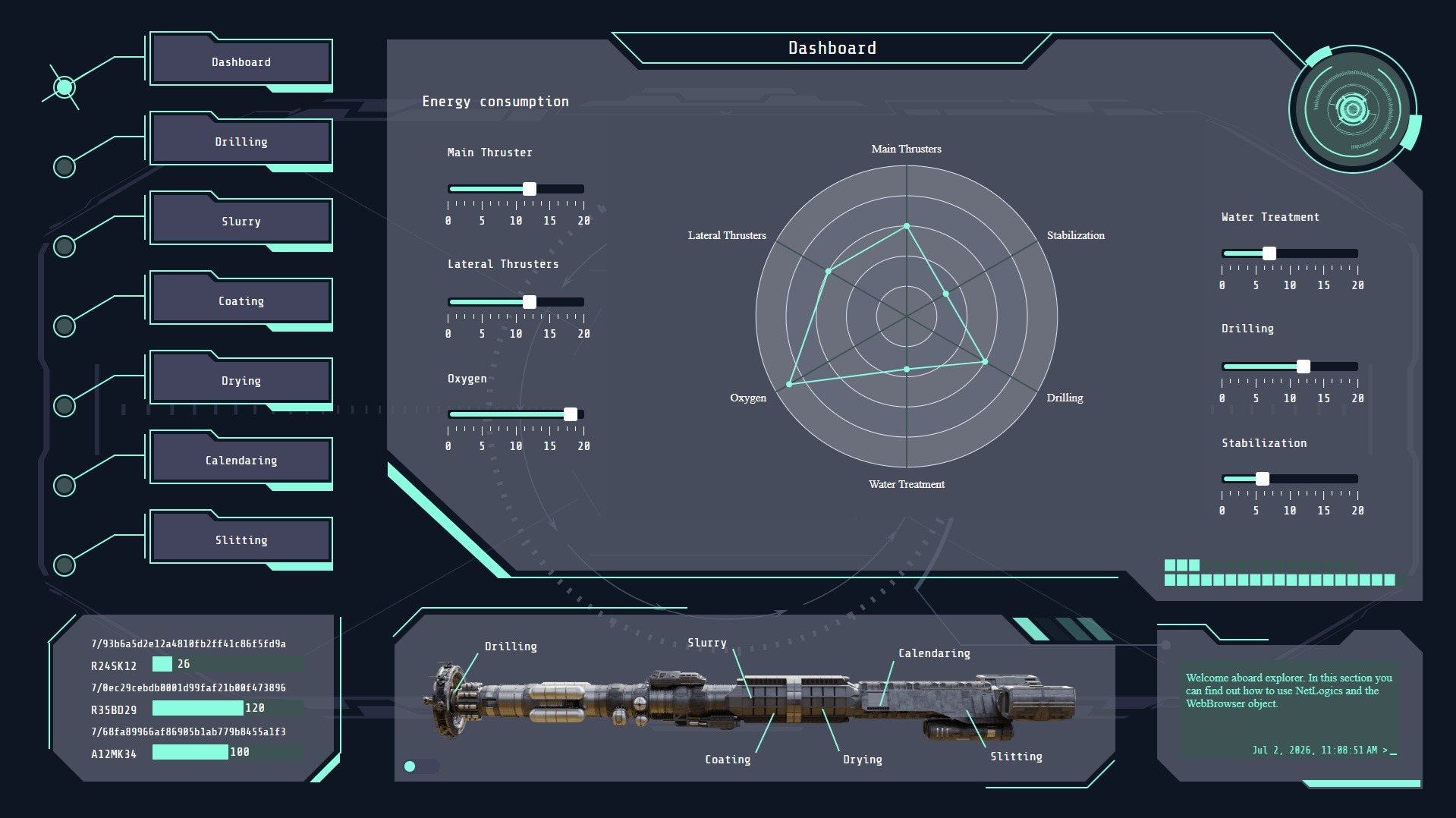Viewport: 1456px width, 818px height.
Task: Click the round node icon beside Drilling
Action: pyautogui.click(x=64, y=167)
